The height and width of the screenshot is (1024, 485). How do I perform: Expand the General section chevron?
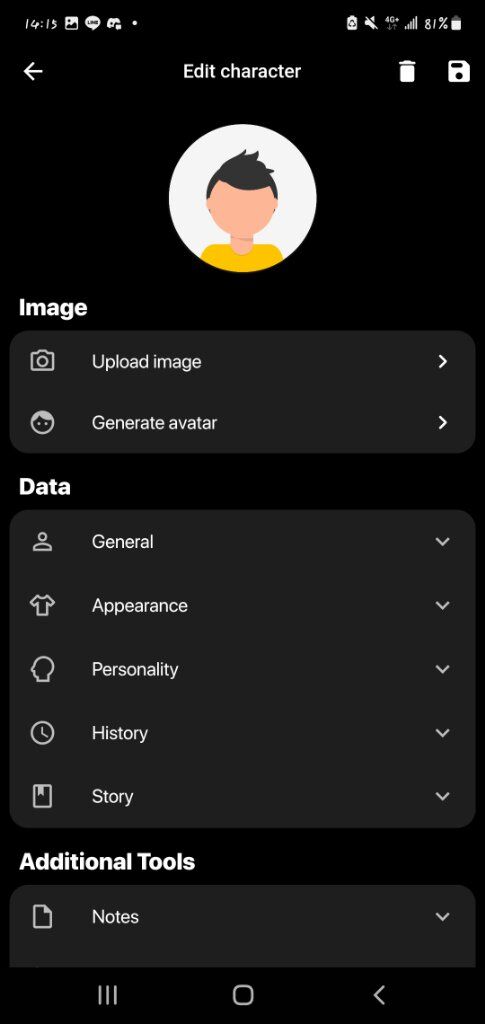(x=443, y=541)
